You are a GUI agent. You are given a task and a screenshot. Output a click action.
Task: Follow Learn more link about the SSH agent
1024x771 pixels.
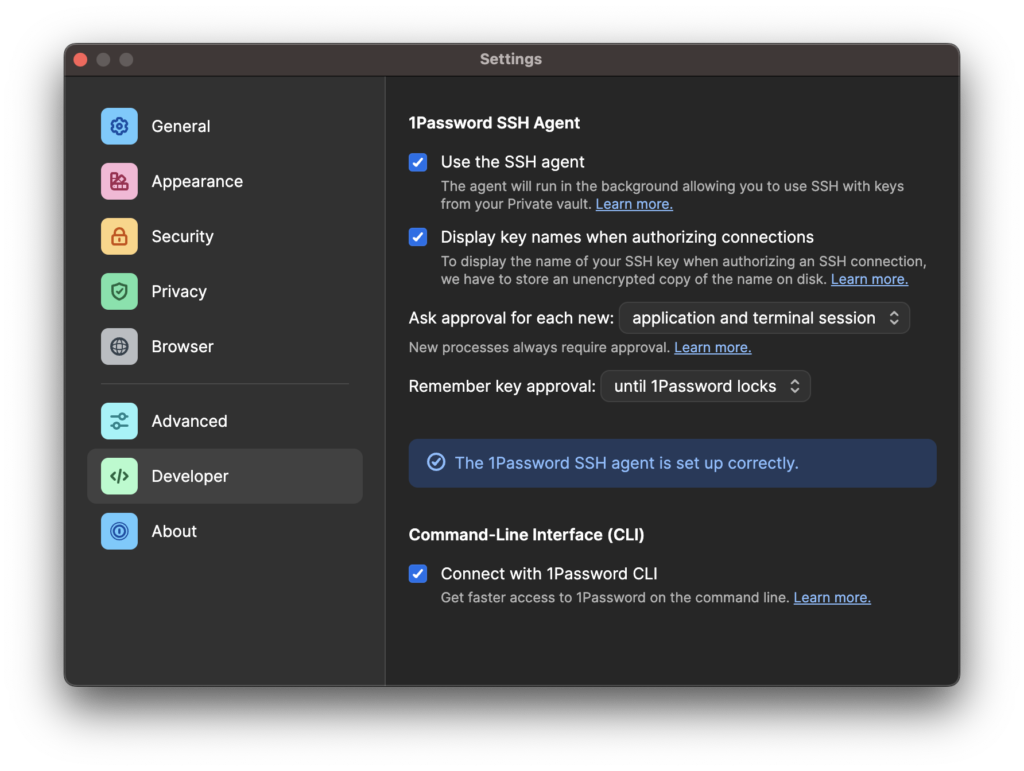(634, 204)
